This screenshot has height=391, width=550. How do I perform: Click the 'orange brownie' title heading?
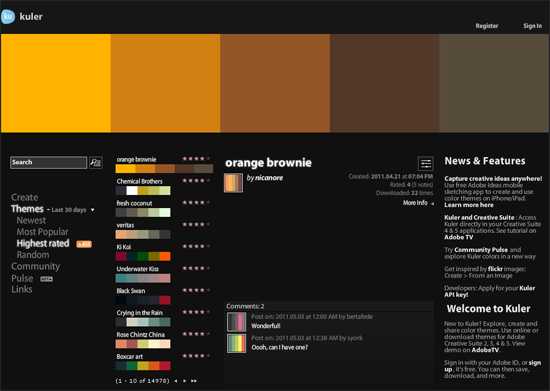click(x=268, y=163)
